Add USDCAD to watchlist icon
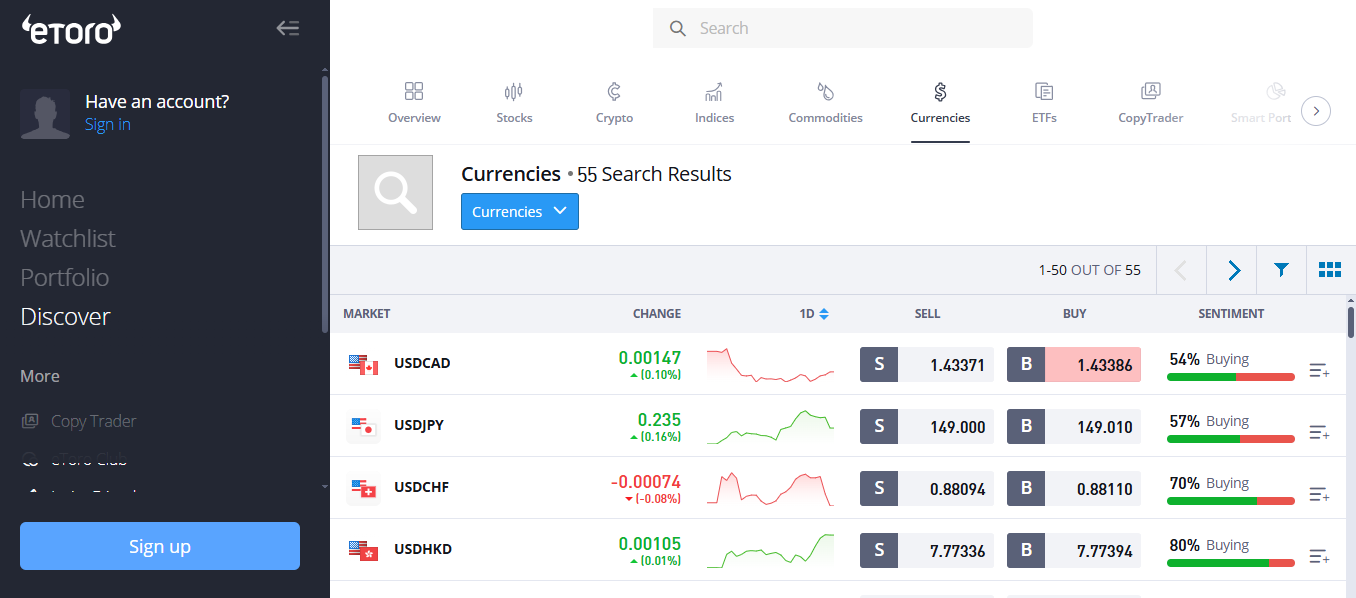 (x=1319, y=371)
